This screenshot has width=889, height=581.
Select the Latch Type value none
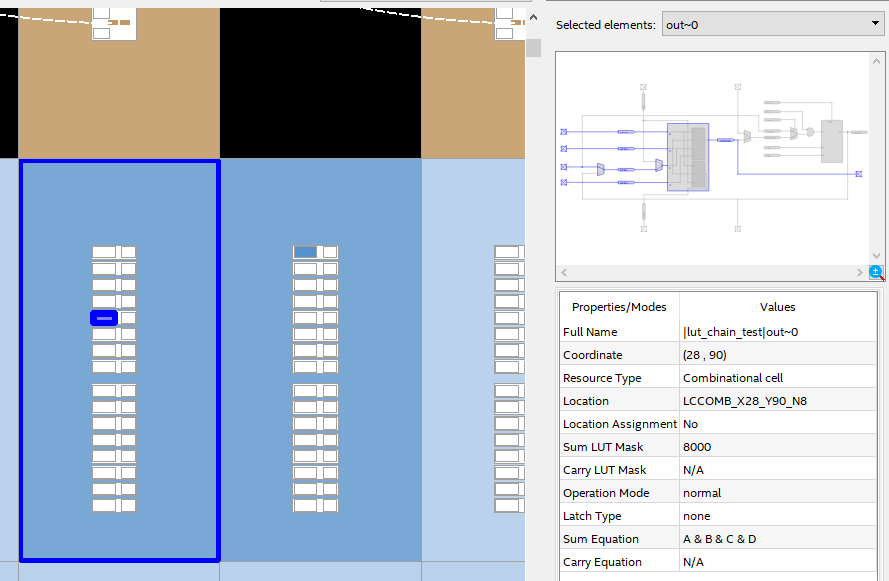696,516
